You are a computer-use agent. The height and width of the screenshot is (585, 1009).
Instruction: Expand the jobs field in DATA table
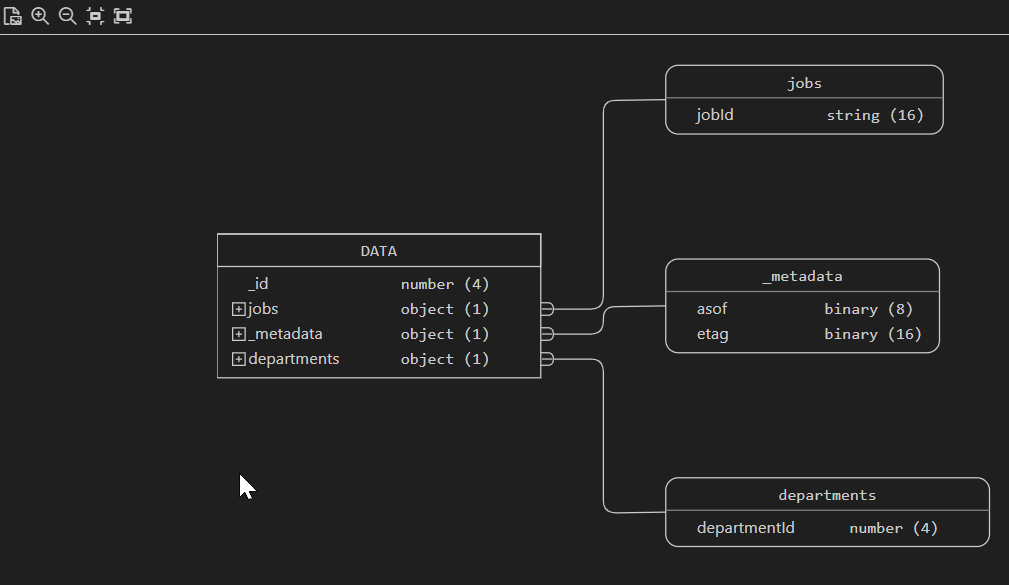[x=238, y=308]
